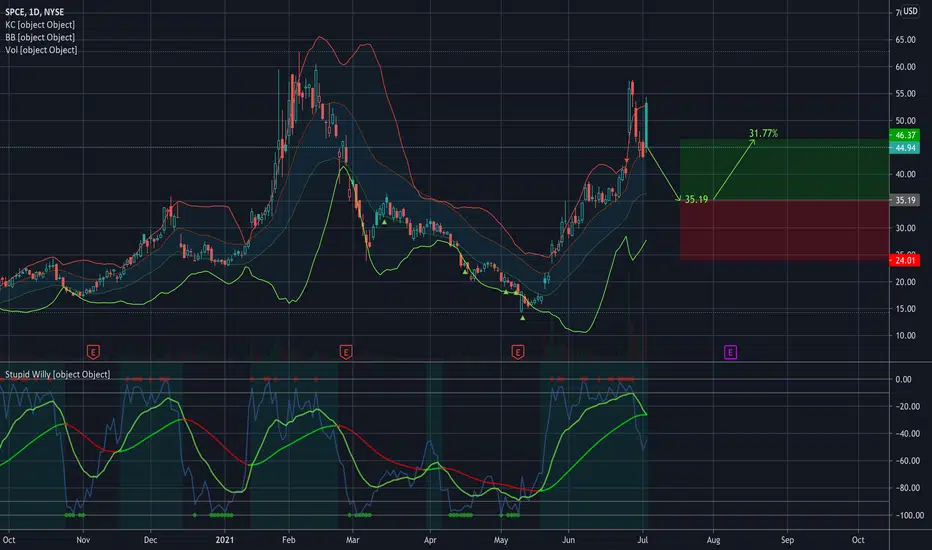Select the Stupid Willy indicator legend
Viewport: 932px width, 550px height.
click(x=58, y=375)
